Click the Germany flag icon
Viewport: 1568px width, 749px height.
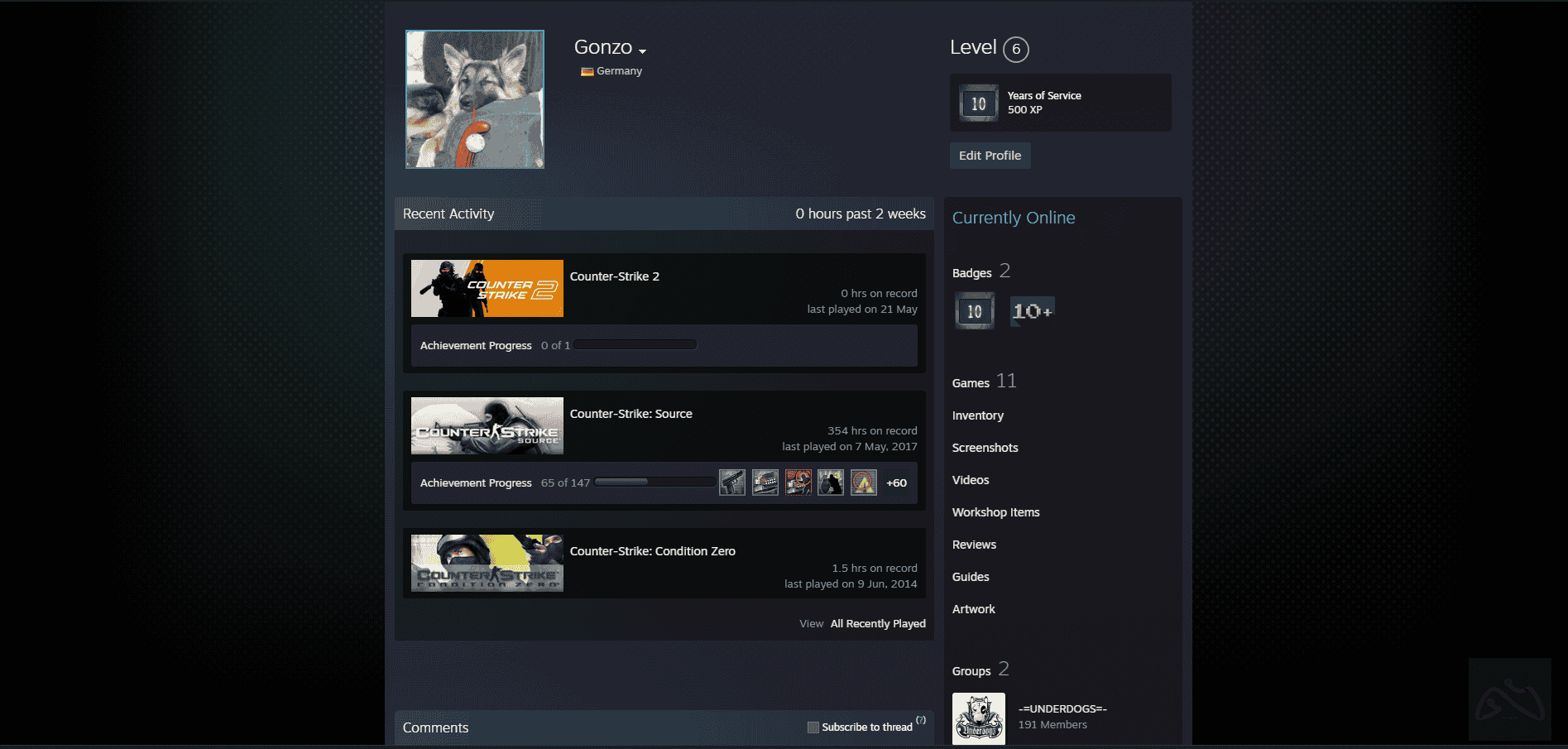587,71
